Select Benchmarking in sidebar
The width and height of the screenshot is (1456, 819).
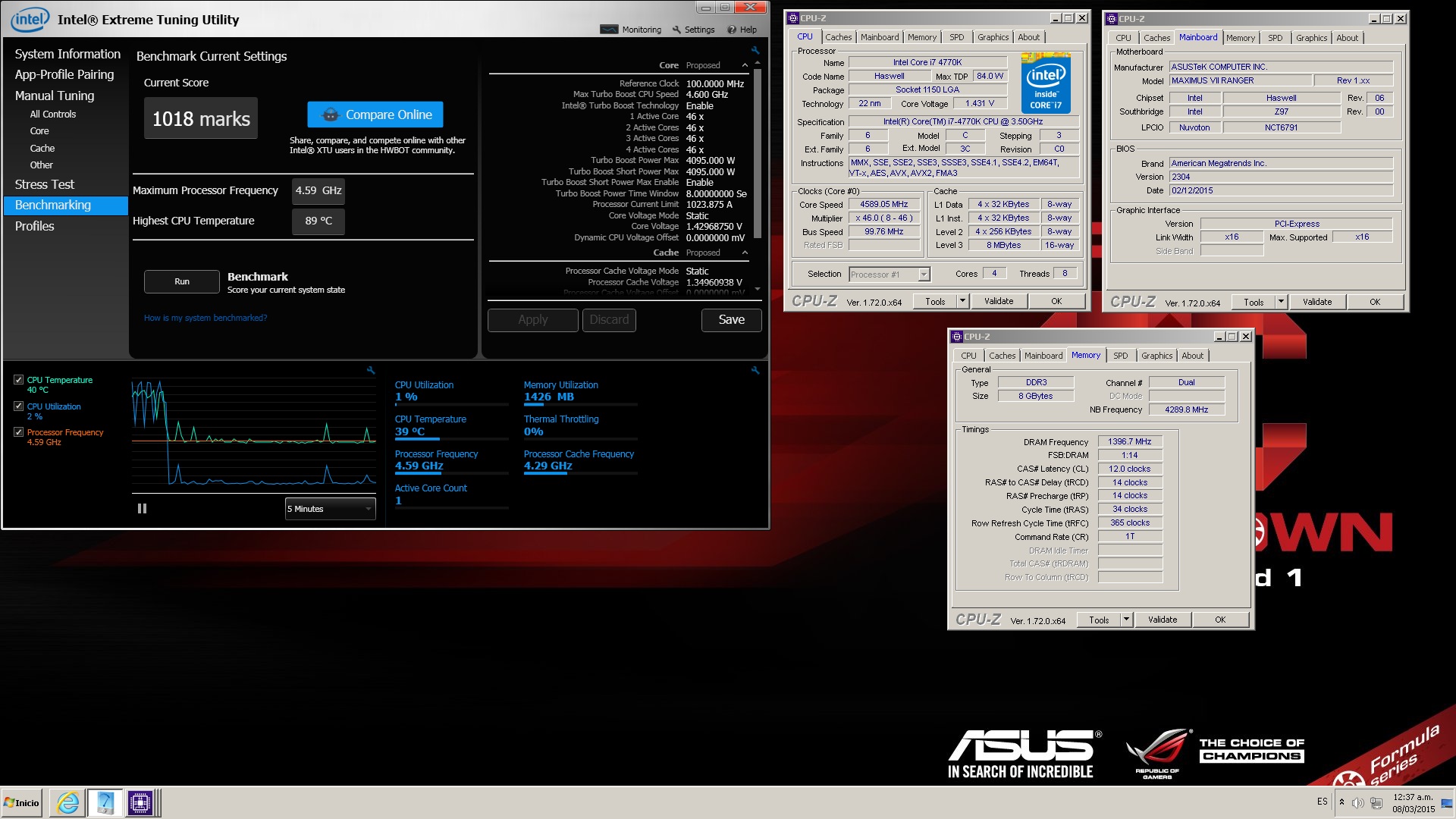click(x=66, y=206)
